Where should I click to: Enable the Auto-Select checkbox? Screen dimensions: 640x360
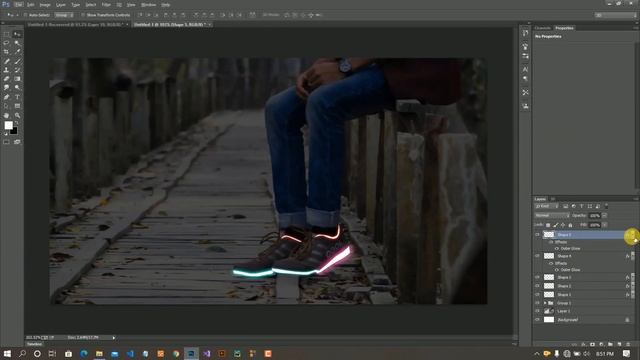pyautogui.click(x=25, y=15)
